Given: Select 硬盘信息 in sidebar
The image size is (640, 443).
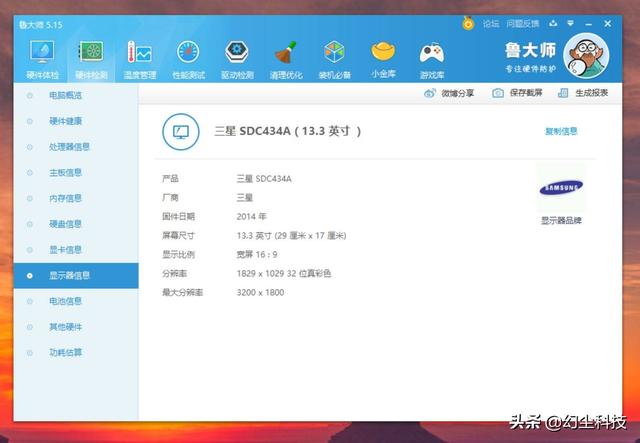Looking at the screenshot, I should tap(76, 224).
